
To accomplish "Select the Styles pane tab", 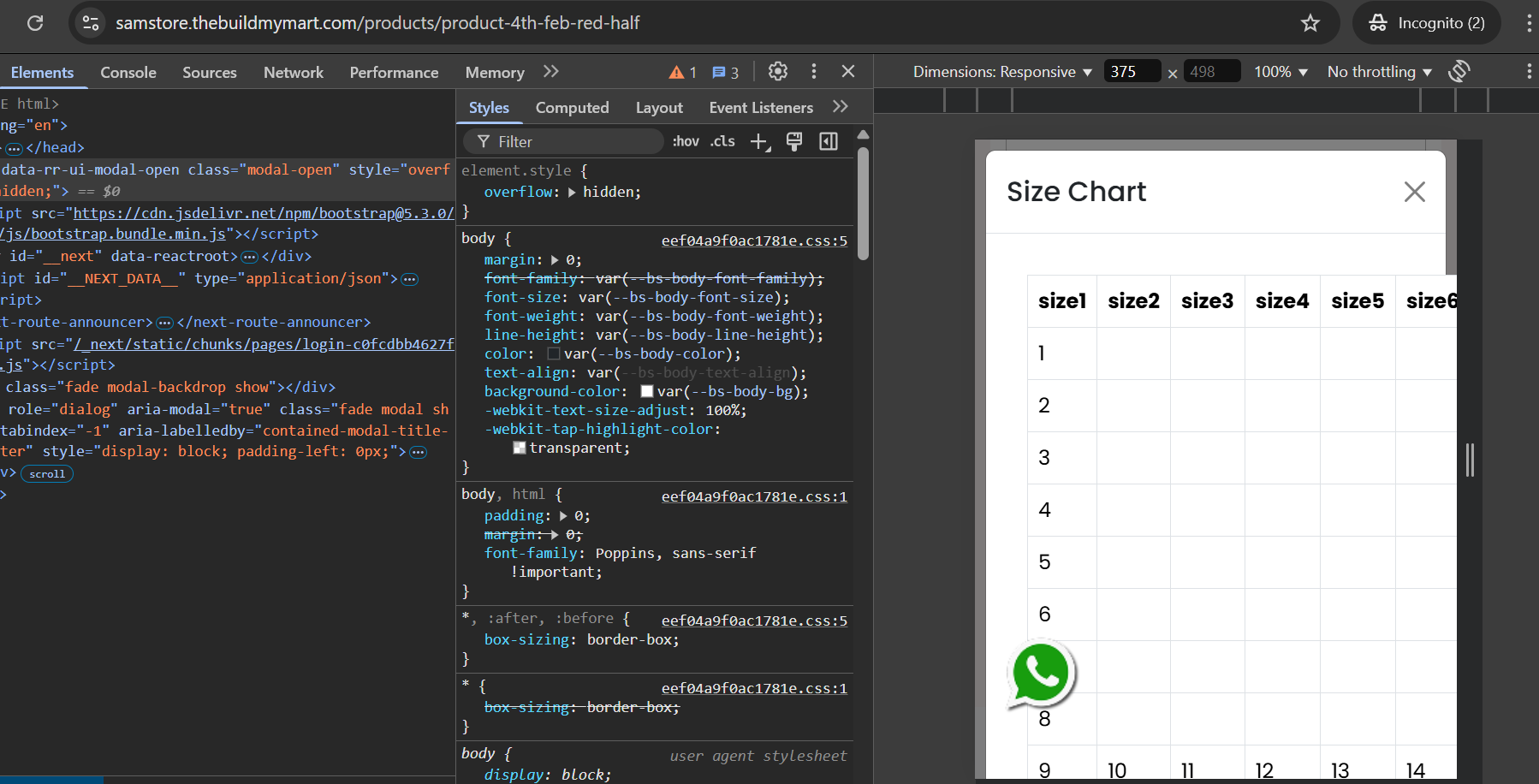I will coord(489,108).
